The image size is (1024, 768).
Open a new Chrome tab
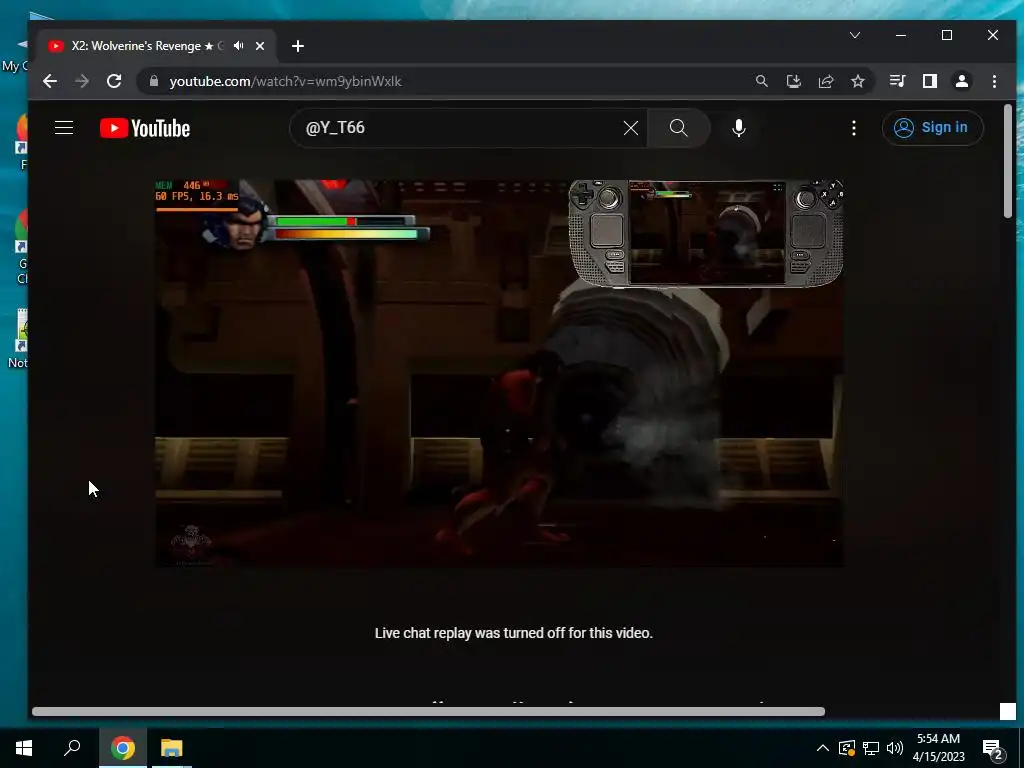pos(298,46)
